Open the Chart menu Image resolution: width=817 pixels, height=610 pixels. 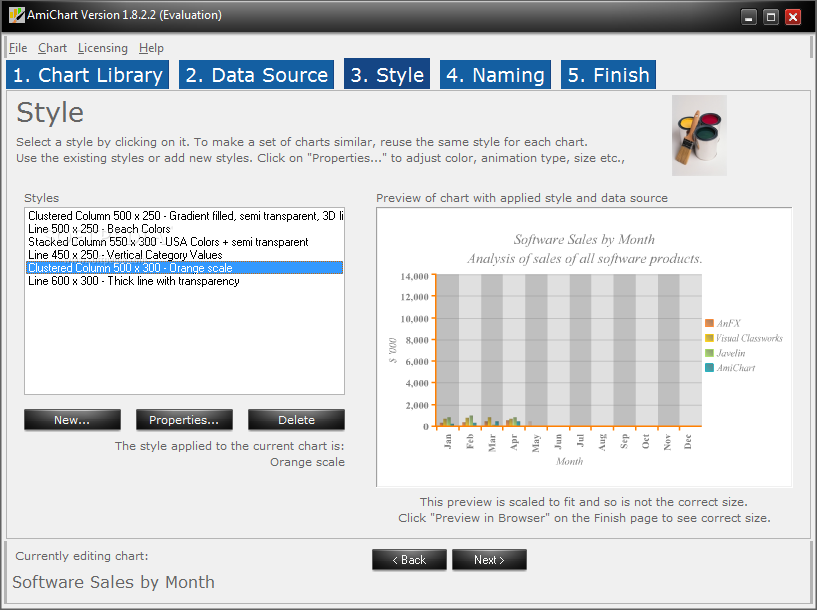(52, 48)
